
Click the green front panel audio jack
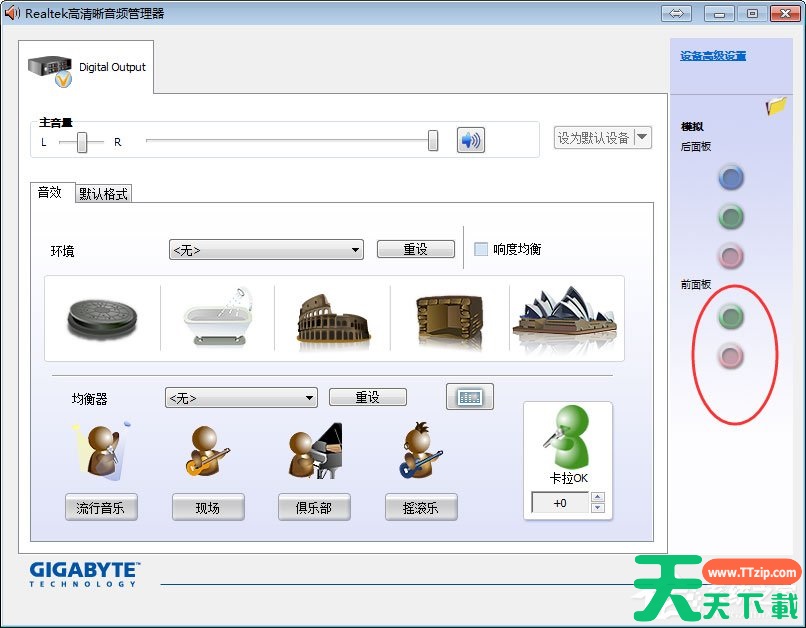tap(731, 317)
